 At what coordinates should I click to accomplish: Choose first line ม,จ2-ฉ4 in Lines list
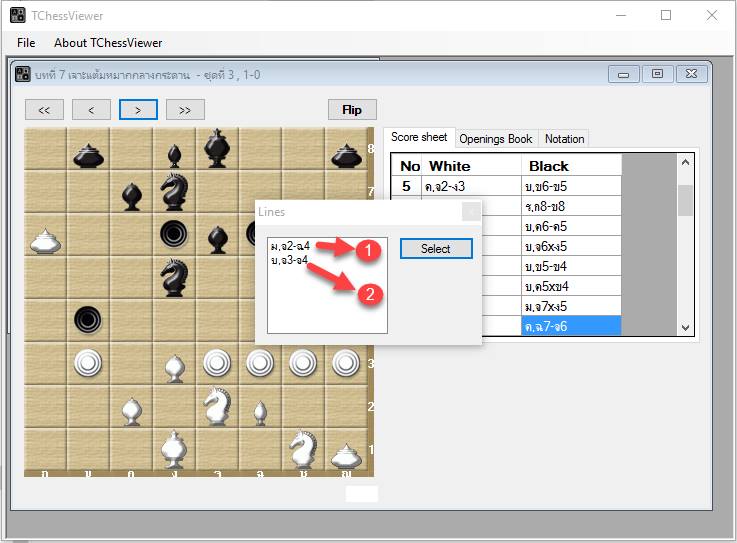(x=290, y=245)
